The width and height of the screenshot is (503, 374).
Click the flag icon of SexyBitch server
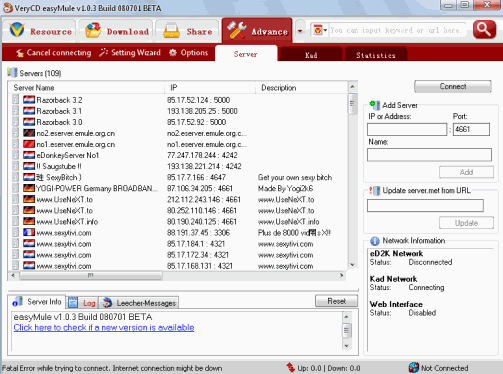[x=29, y=177]
